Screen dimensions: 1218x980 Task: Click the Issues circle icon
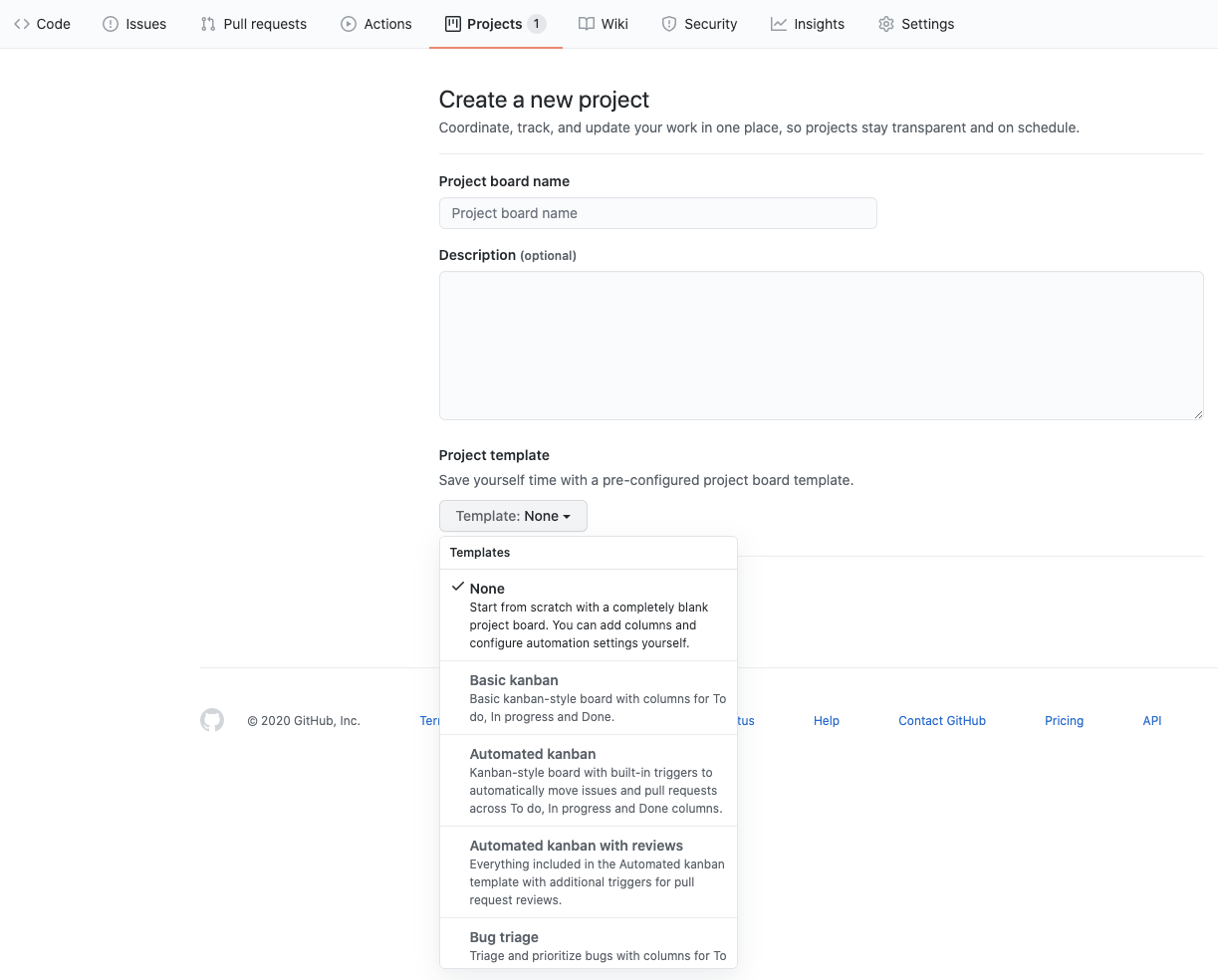pyautogui.click(x=111, y=24)
